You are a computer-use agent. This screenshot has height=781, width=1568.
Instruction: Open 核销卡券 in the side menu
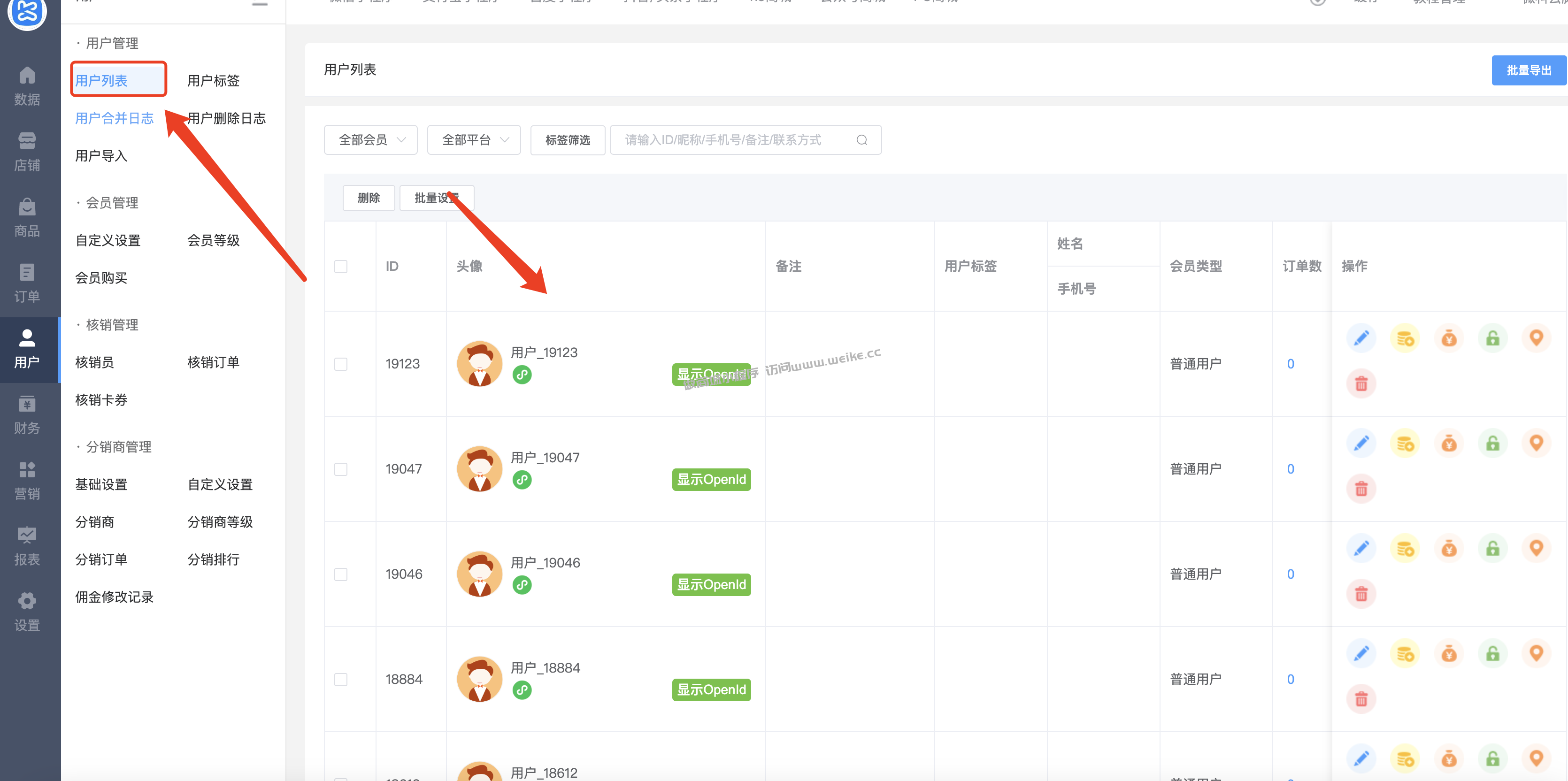tap(101, 400)
